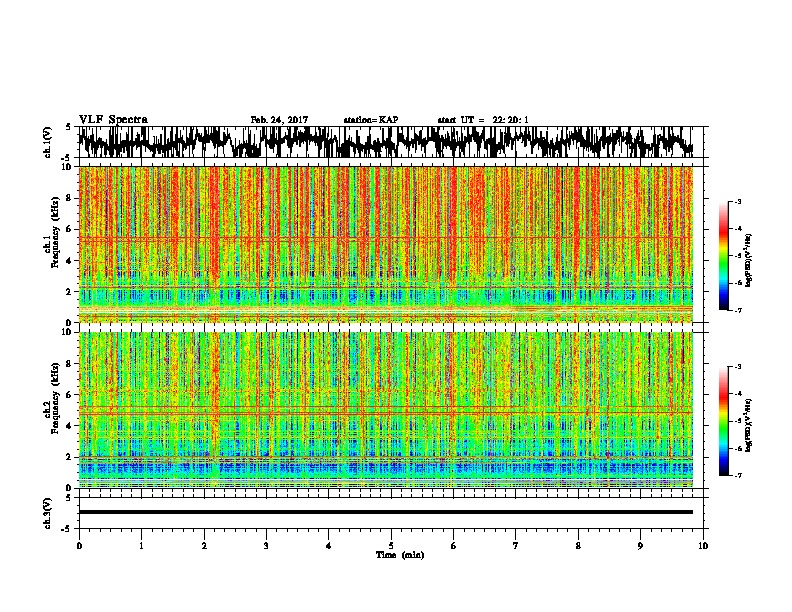This screenshot has height=612, width=792.
Task: Click time-axis tick label "3"
Action: 266,546
